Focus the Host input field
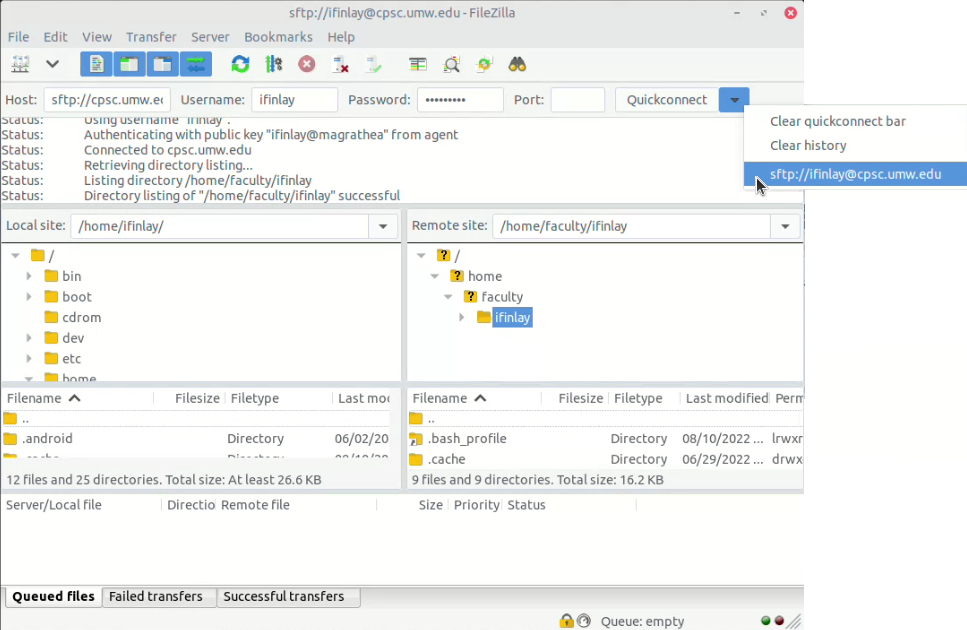 107,100
